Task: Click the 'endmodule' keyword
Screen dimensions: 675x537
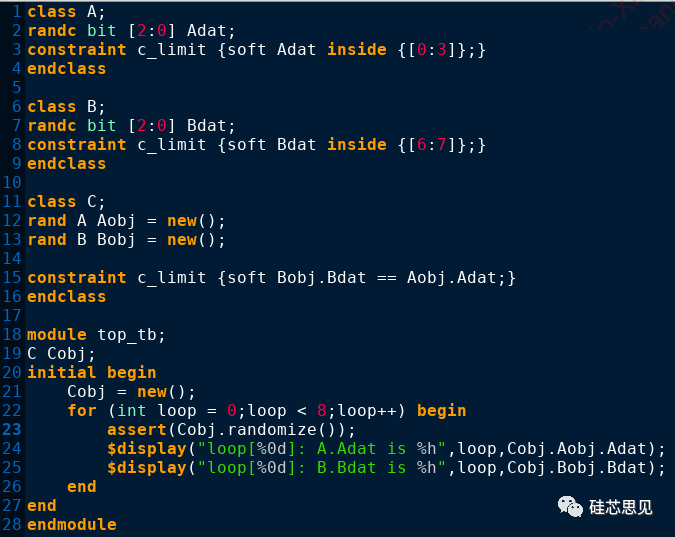Action: point(72,525)
